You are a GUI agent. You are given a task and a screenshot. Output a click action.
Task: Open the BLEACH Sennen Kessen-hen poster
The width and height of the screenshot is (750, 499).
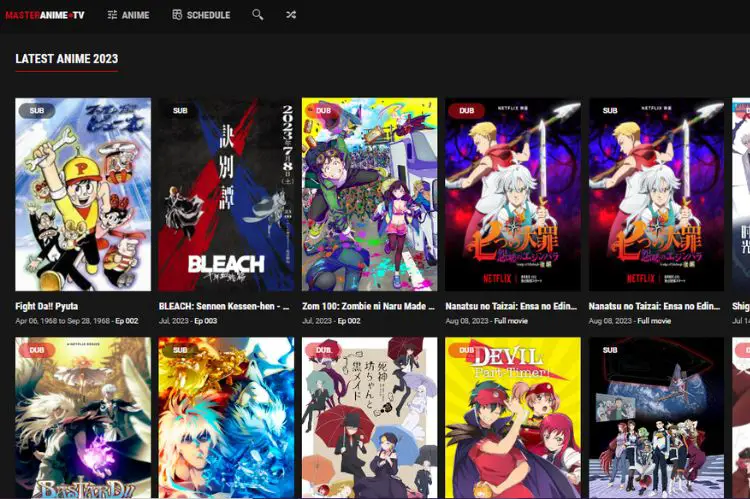click(x=226, y=194)
